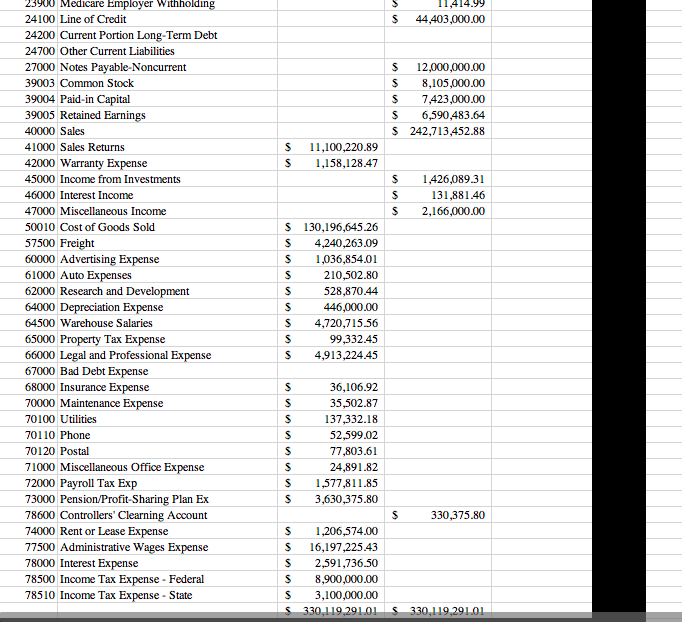The image size is (682, 622).
Task: Click Legal and Professional debit 4,913,224.45
Action: click(x=347, y=355)
